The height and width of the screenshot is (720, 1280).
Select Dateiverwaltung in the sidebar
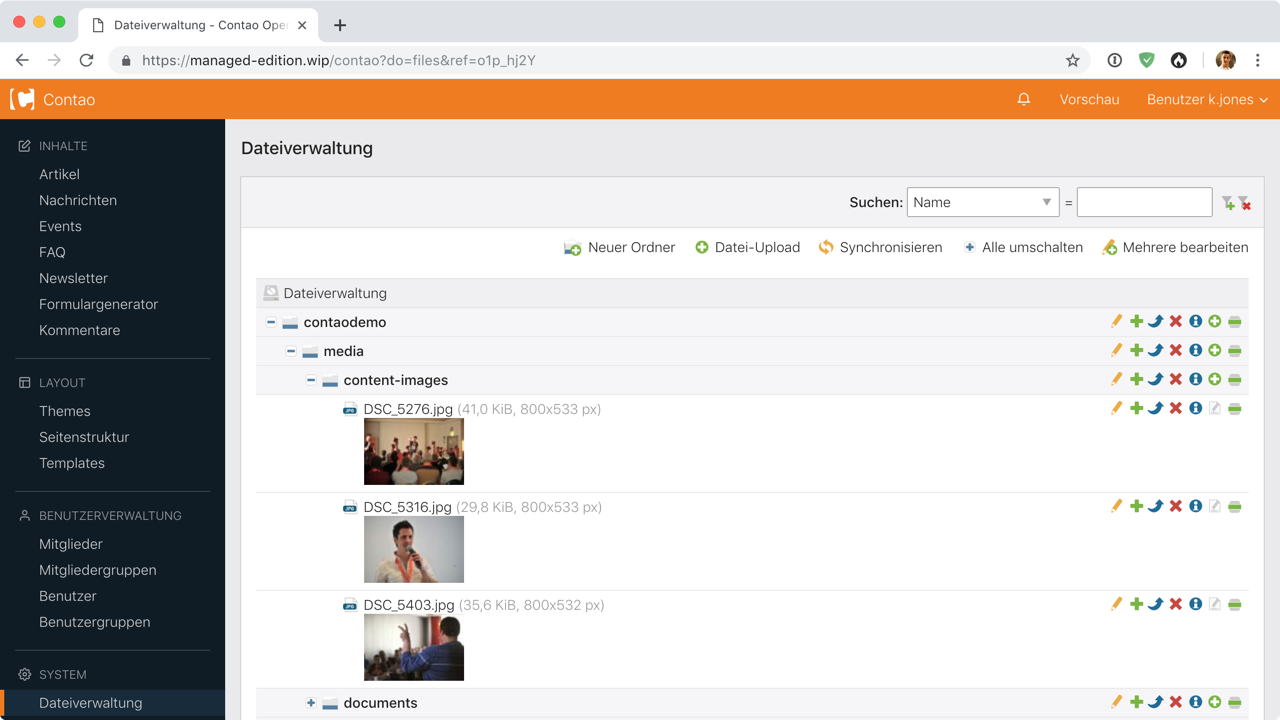click(91, 703)
